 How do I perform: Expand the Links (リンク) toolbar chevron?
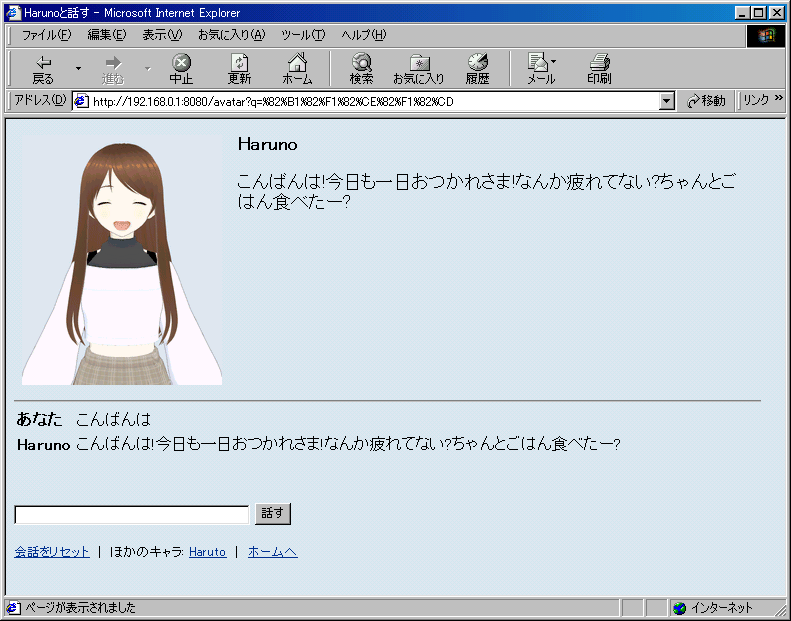[778, 98]
